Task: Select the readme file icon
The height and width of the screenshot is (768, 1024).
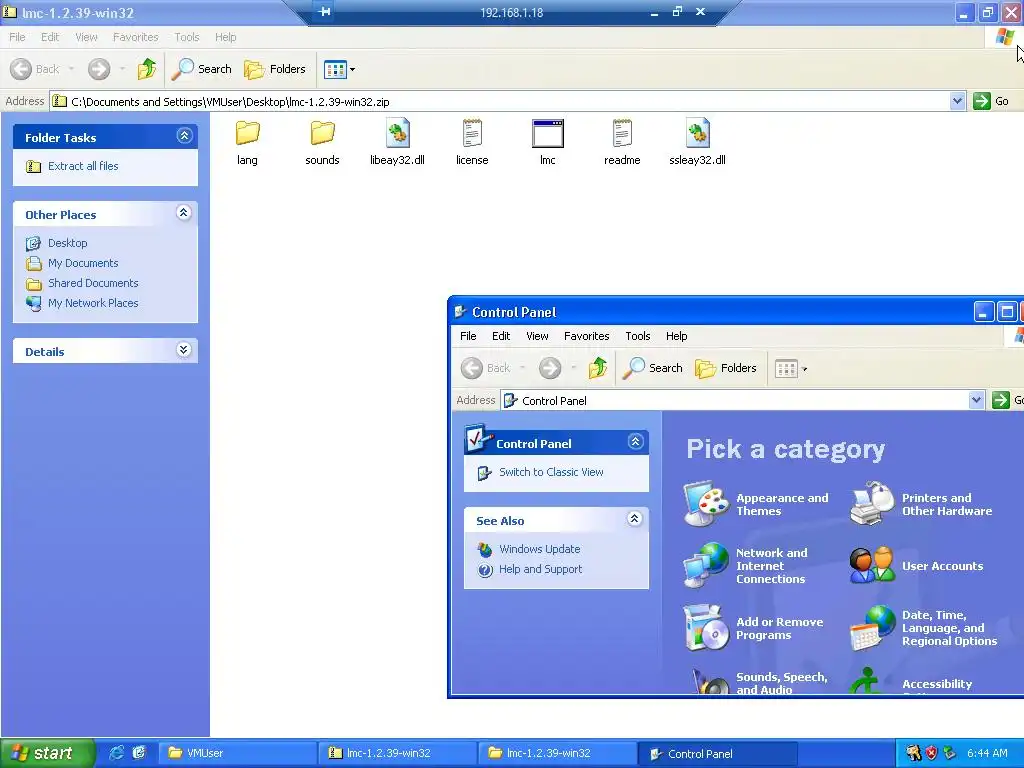Action: tap(622, 133)
